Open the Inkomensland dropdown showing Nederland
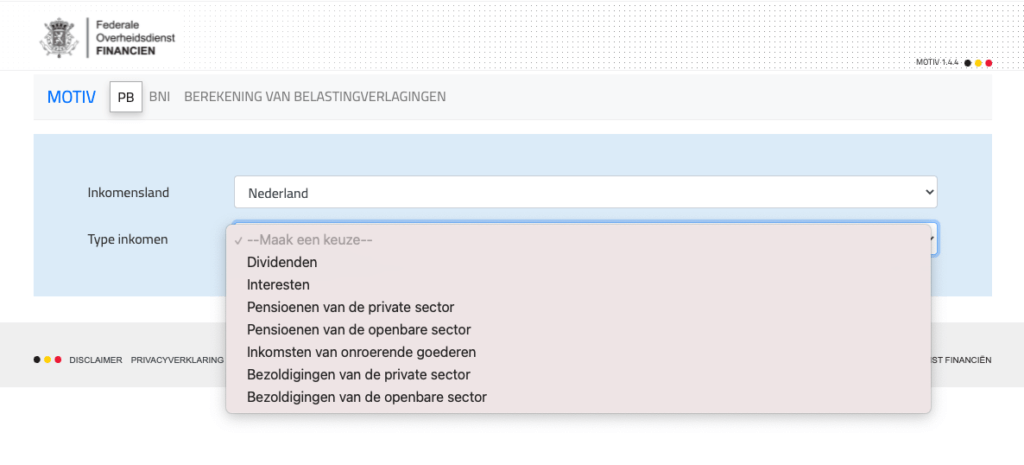Image resolution: width=1024 pixels, height=465 pixels. 585,192
